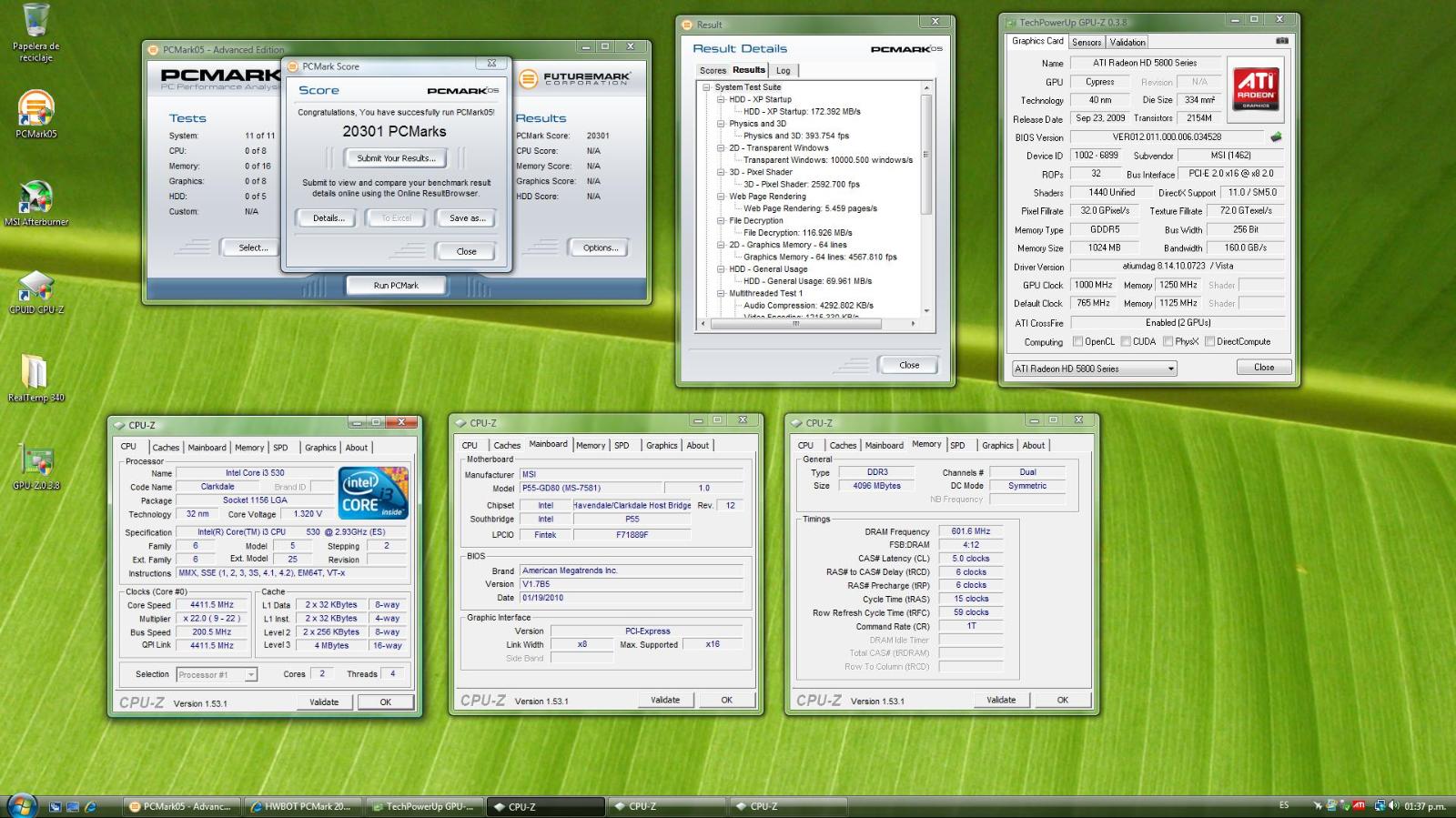Collapse the Physics and 3D tree node
Viewport: 1456px width, 818px height.
720,124
